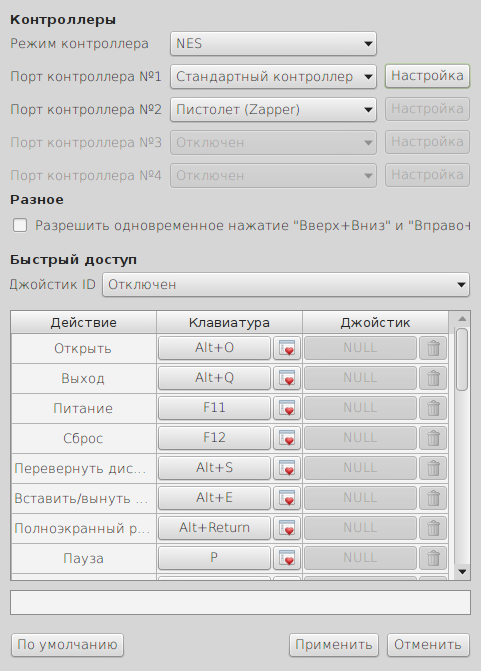Click the heart-window icon beside Alt+E

point(287,498)
